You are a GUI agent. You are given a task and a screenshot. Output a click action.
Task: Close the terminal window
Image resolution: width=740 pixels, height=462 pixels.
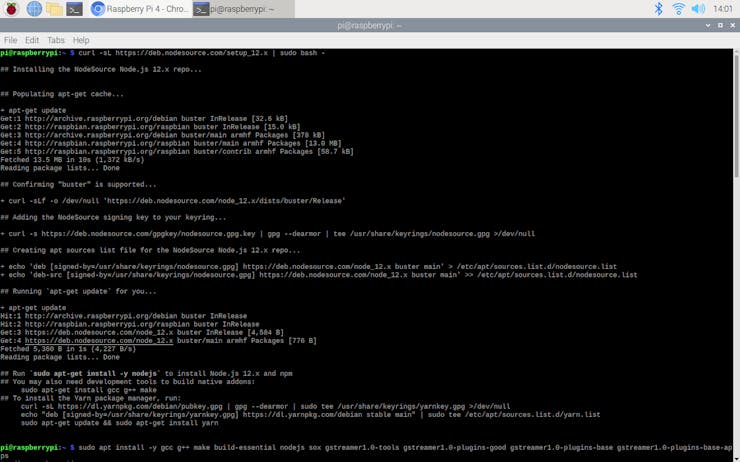(733, 25)
